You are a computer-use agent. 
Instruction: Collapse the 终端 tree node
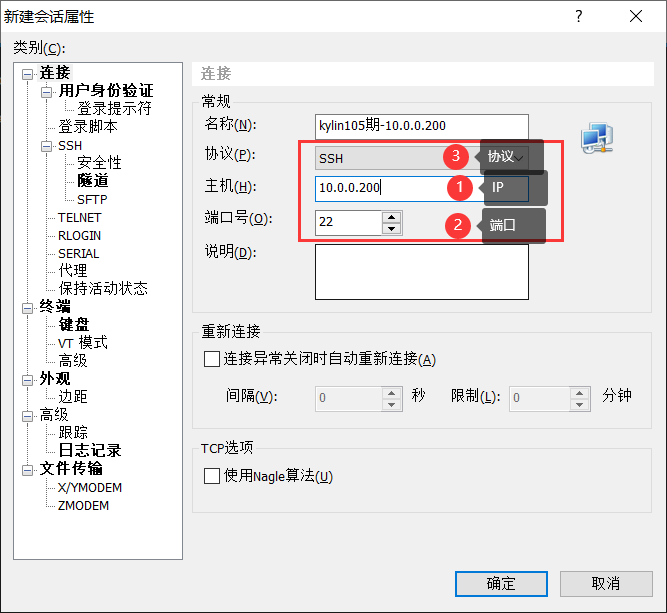(x=27, y=308)
